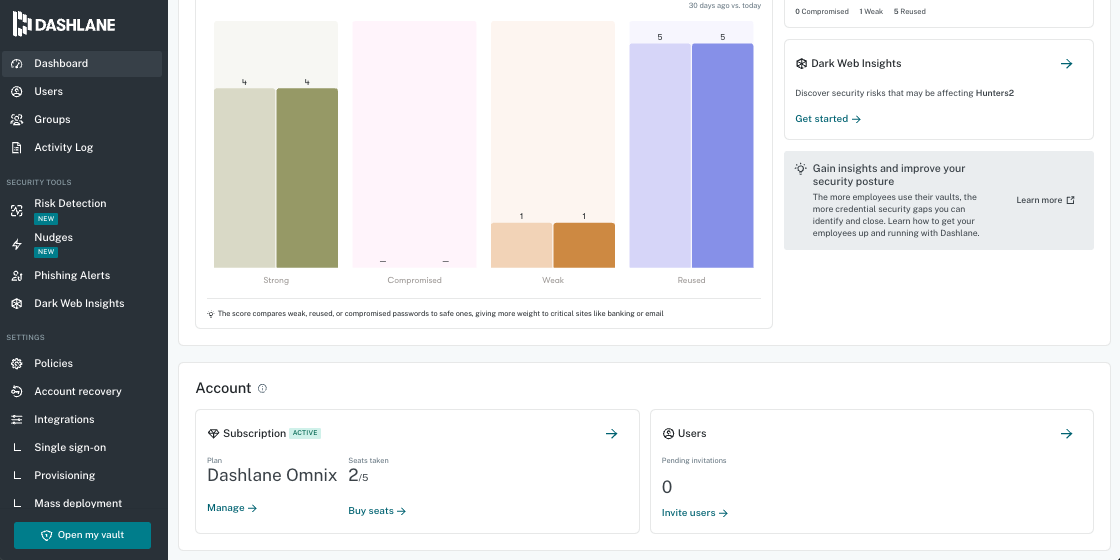
Task: Click the lighter lavender Reused bar
Action: [660, 156]
